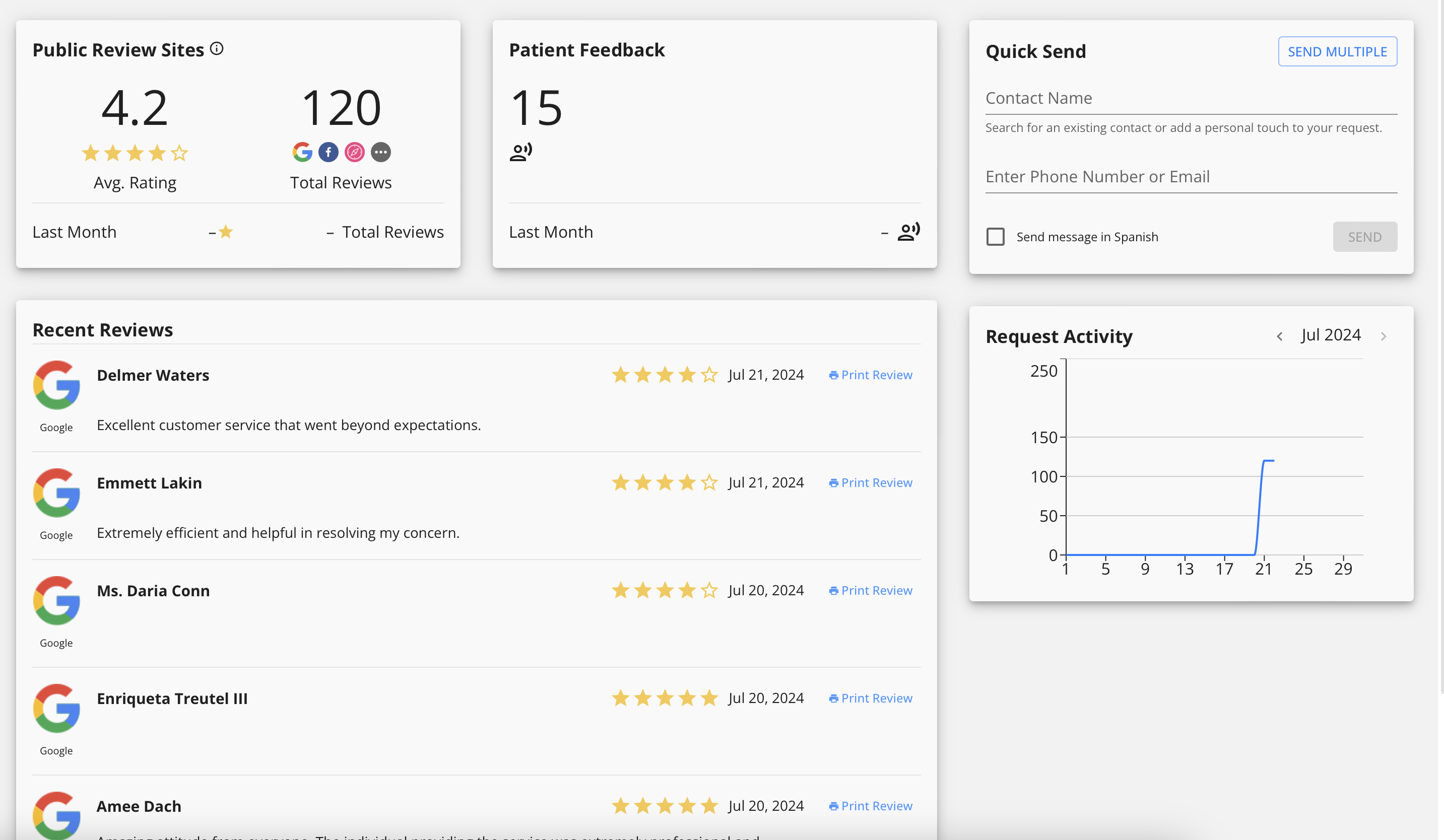Click the star icon next to Last Month
The height and width of the screenshot is (840, 1444).
tap(226, 231)
